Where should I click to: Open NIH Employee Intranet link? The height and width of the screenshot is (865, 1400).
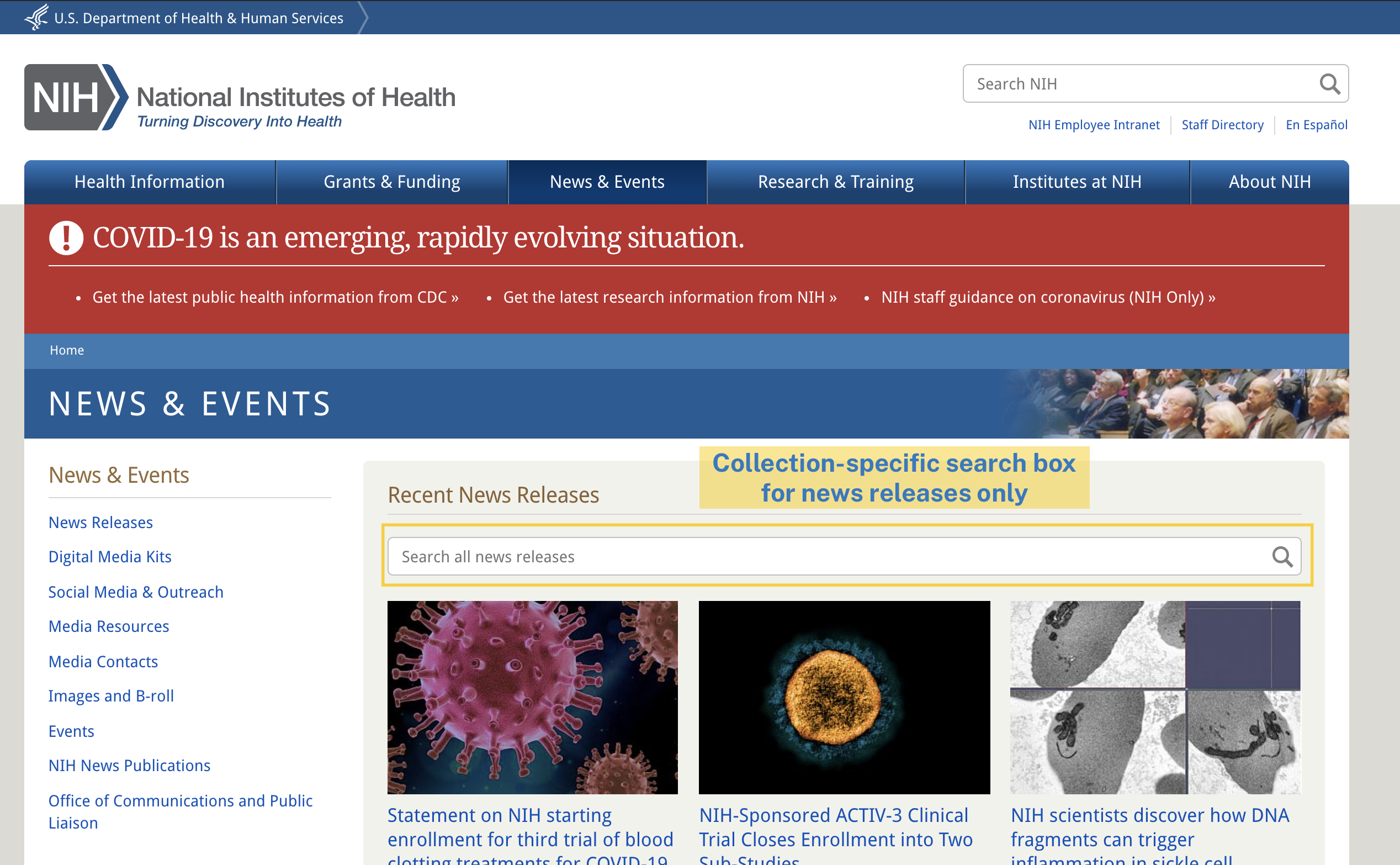1094,125
